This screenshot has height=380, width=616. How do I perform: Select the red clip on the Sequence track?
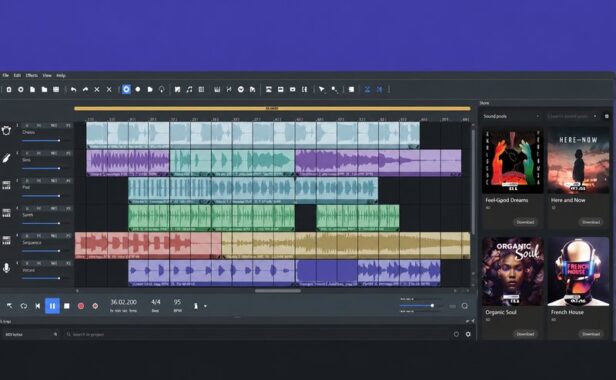coord(148,245)
